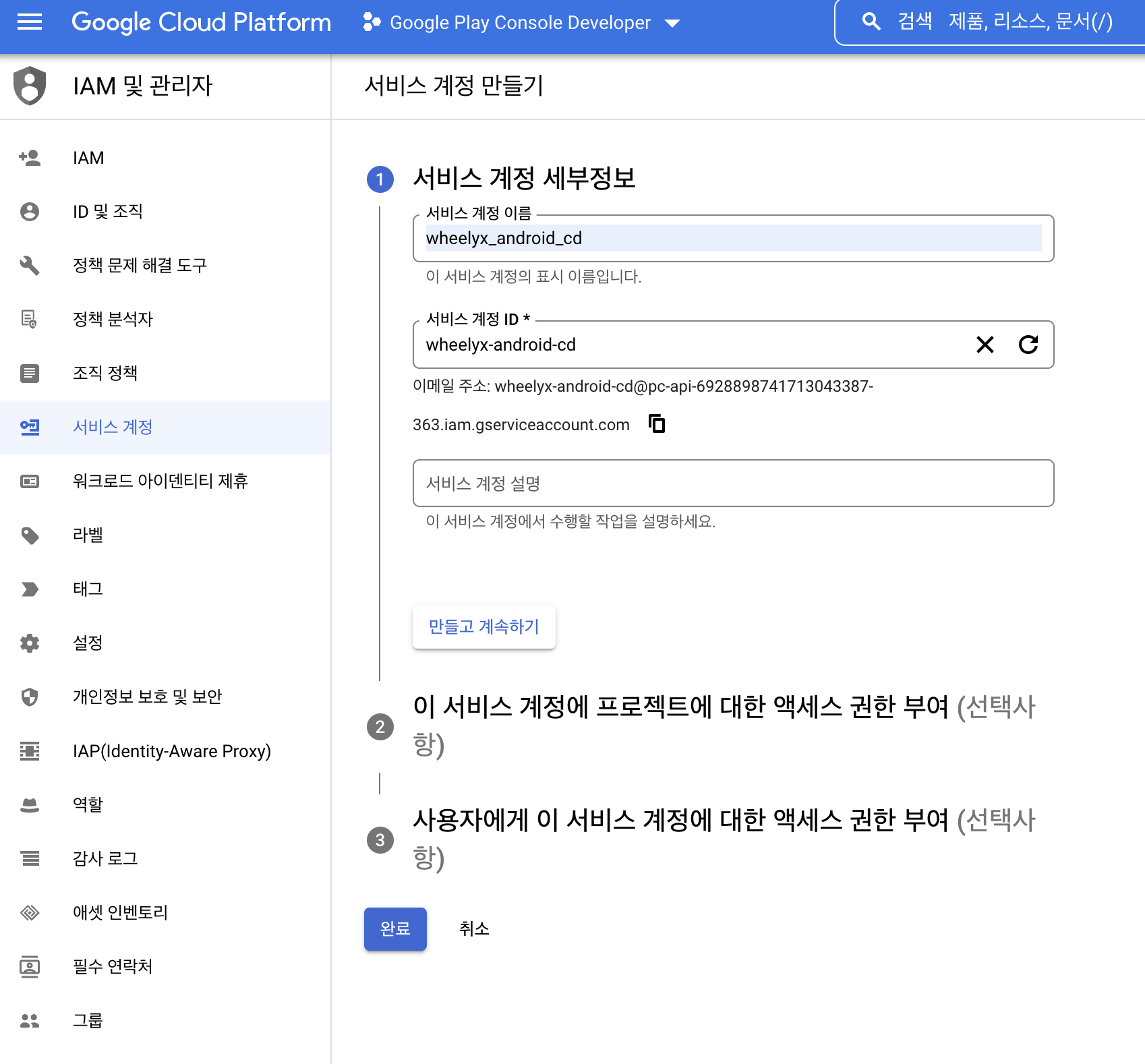Click the IAM shield icon in the header
Screen dimensions: 1145x1064
[x=30, y=86]
